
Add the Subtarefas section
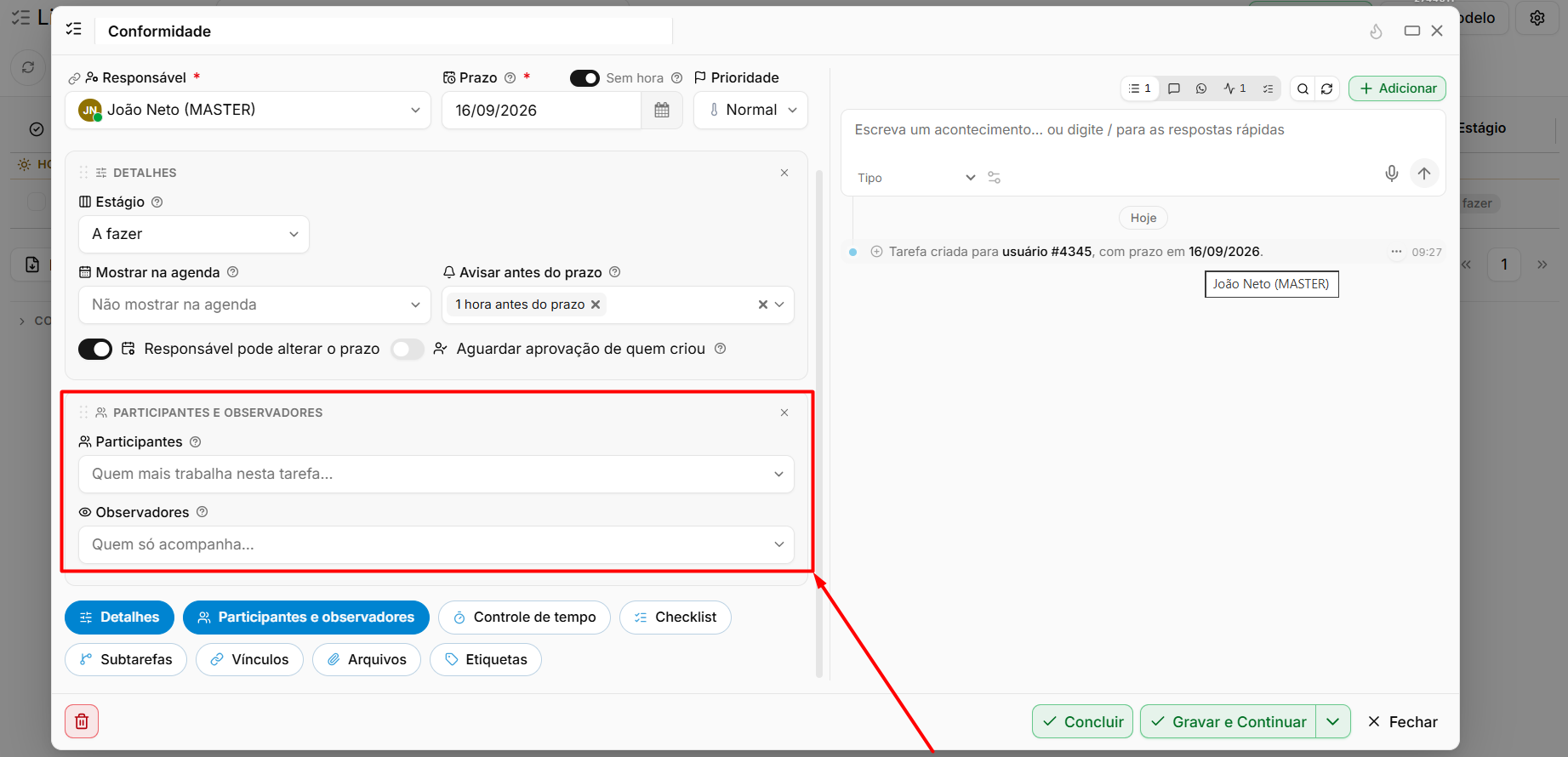pos(126,659)
